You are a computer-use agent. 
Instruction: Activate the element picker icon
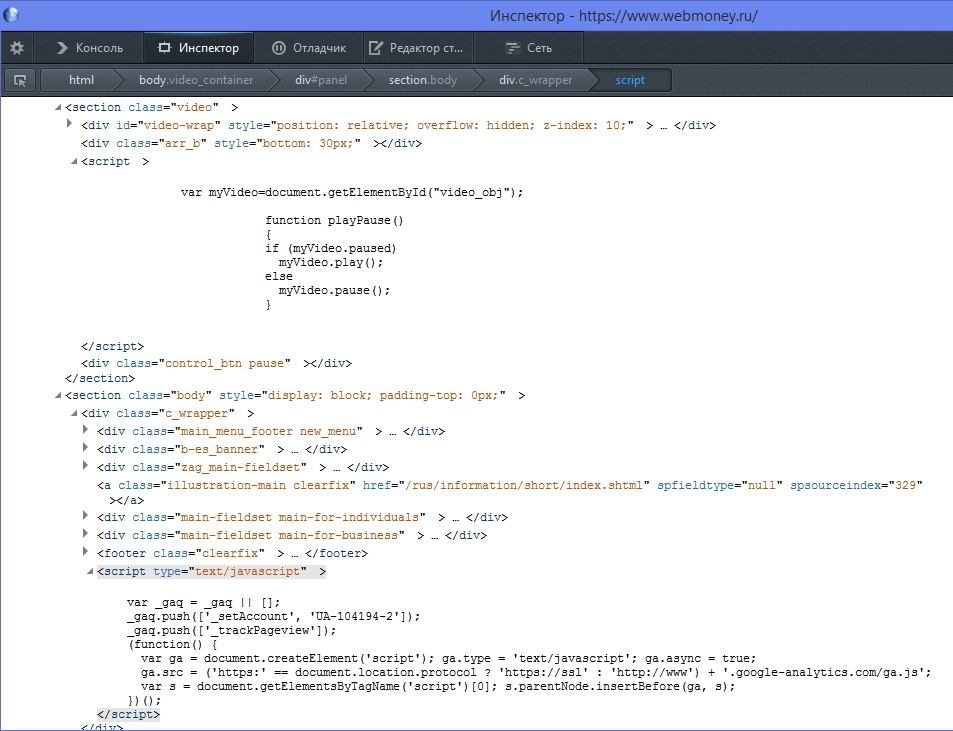[x=20, y=80]
